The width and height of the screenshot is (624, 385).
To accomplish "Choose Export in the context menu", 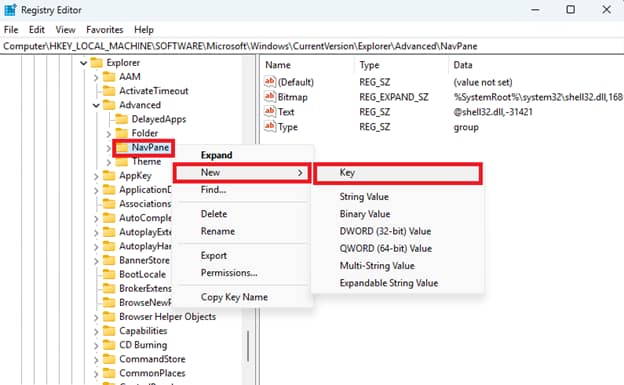I will pos(243,256).
